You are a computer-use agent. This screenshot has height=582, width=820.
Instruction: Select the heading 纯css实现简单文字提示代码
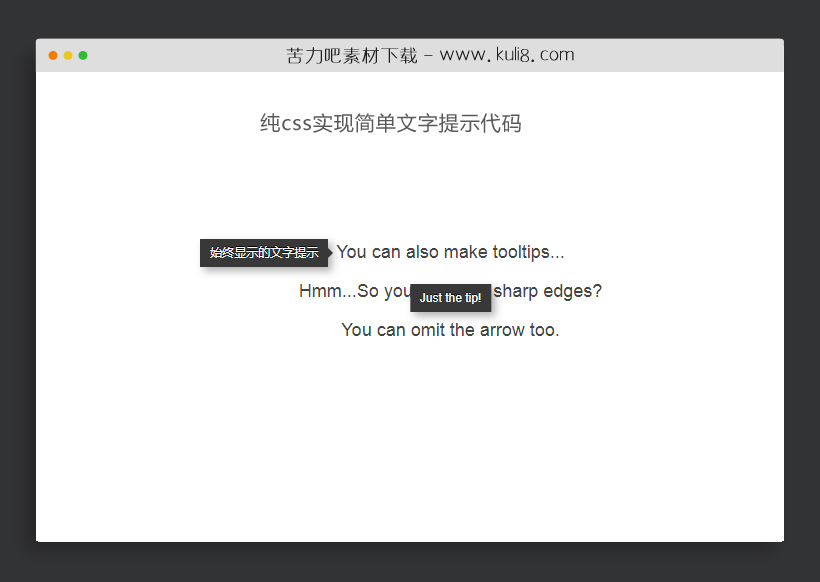392,122
